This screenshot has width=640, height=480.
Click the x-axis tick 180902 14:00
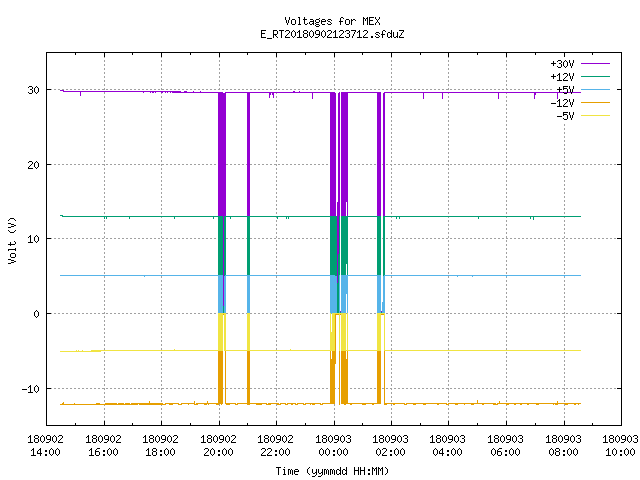[x=45, y=445]
